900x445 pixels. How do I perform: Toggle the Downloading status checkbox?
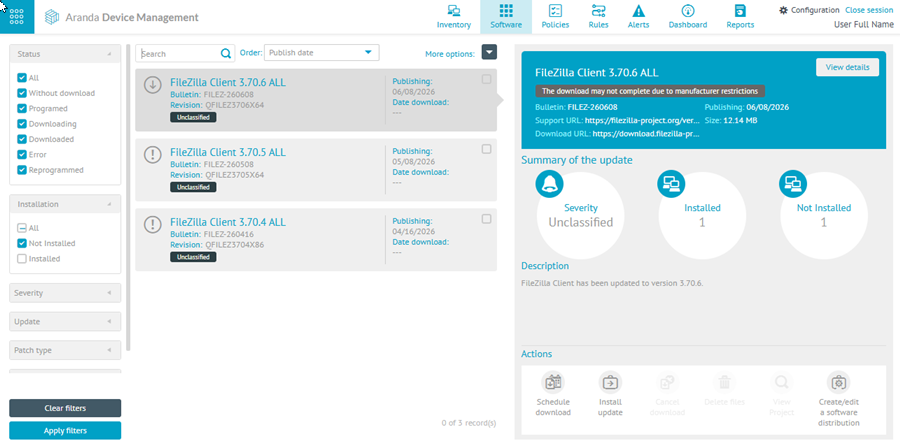click(x=22, y=124)
